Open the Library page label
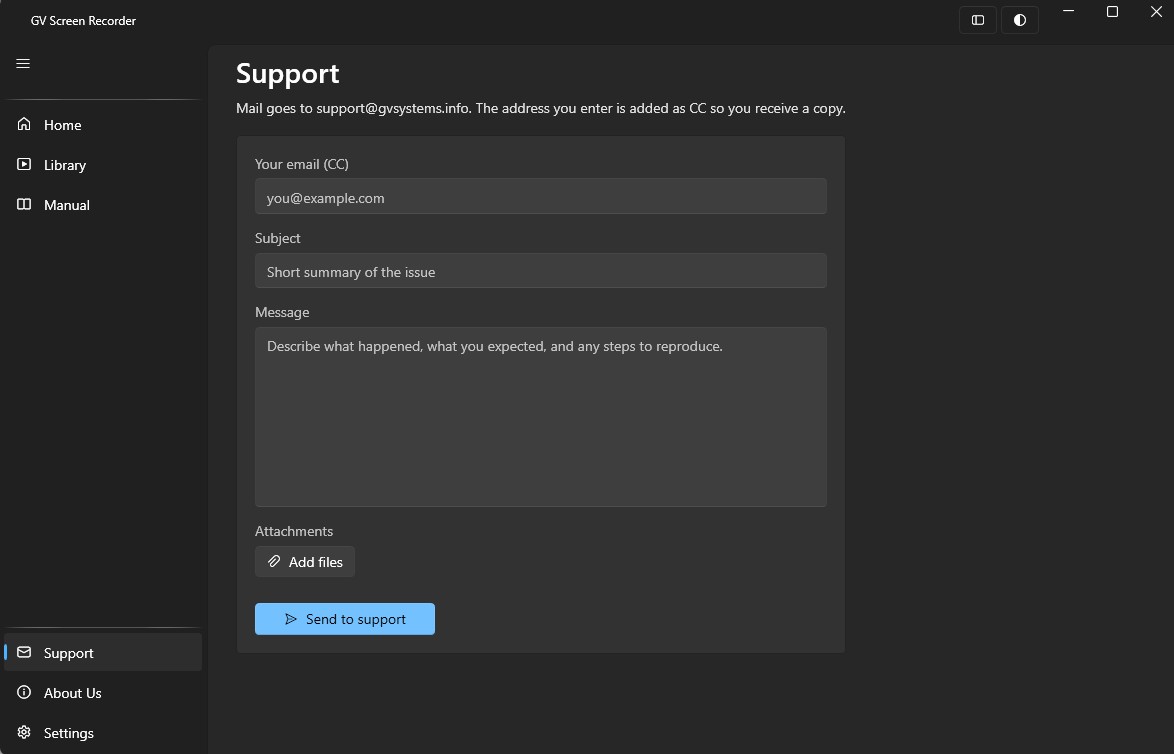Screen dimensions: 1174x754 point(64,165)
